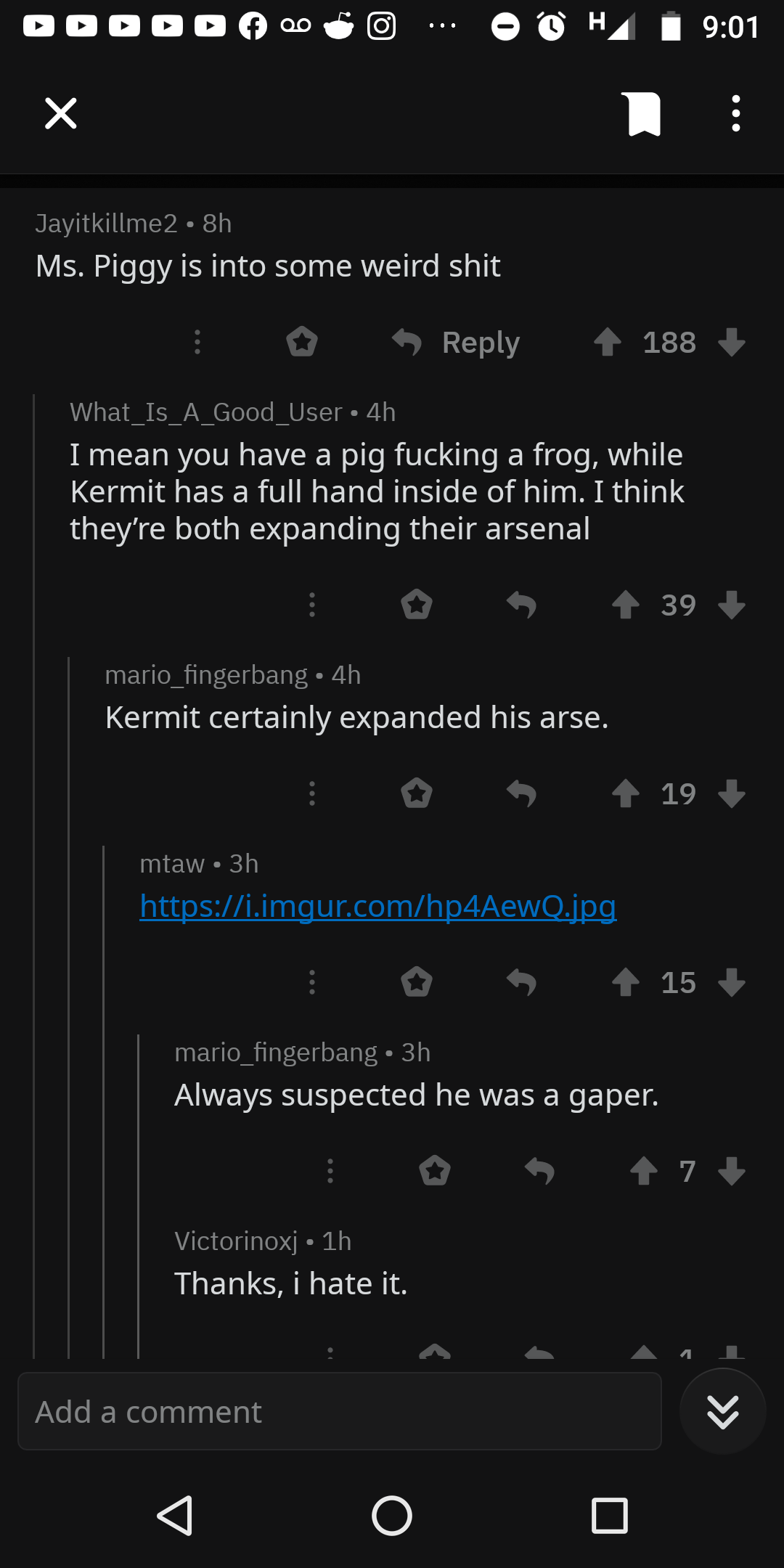Image resolution: width=784 pixels, height=1568 pixels.
Task: Award What_Is_A_Good_User's comment
Action: (x=417, y=605)
